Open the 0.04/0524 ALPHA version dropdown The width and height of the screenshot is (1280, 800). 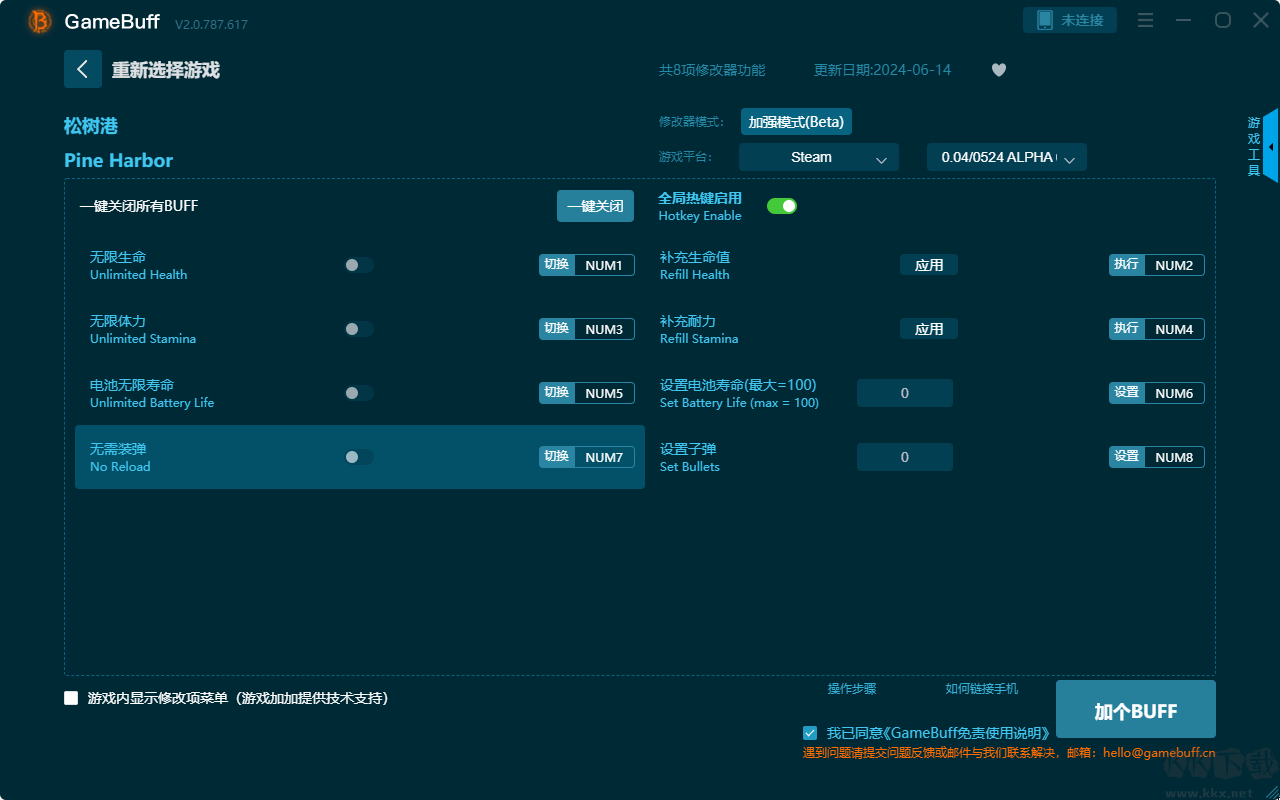(x=1007, y=157)
